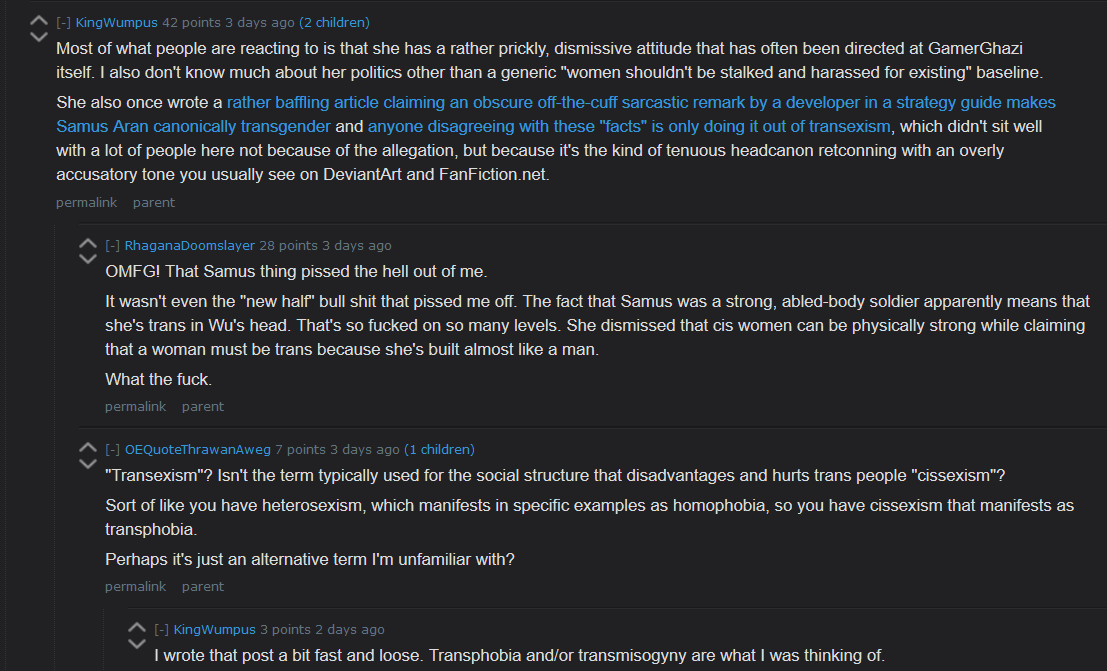
Task: Open RhaganaDoomslayer's user profile
Action: 190,246
